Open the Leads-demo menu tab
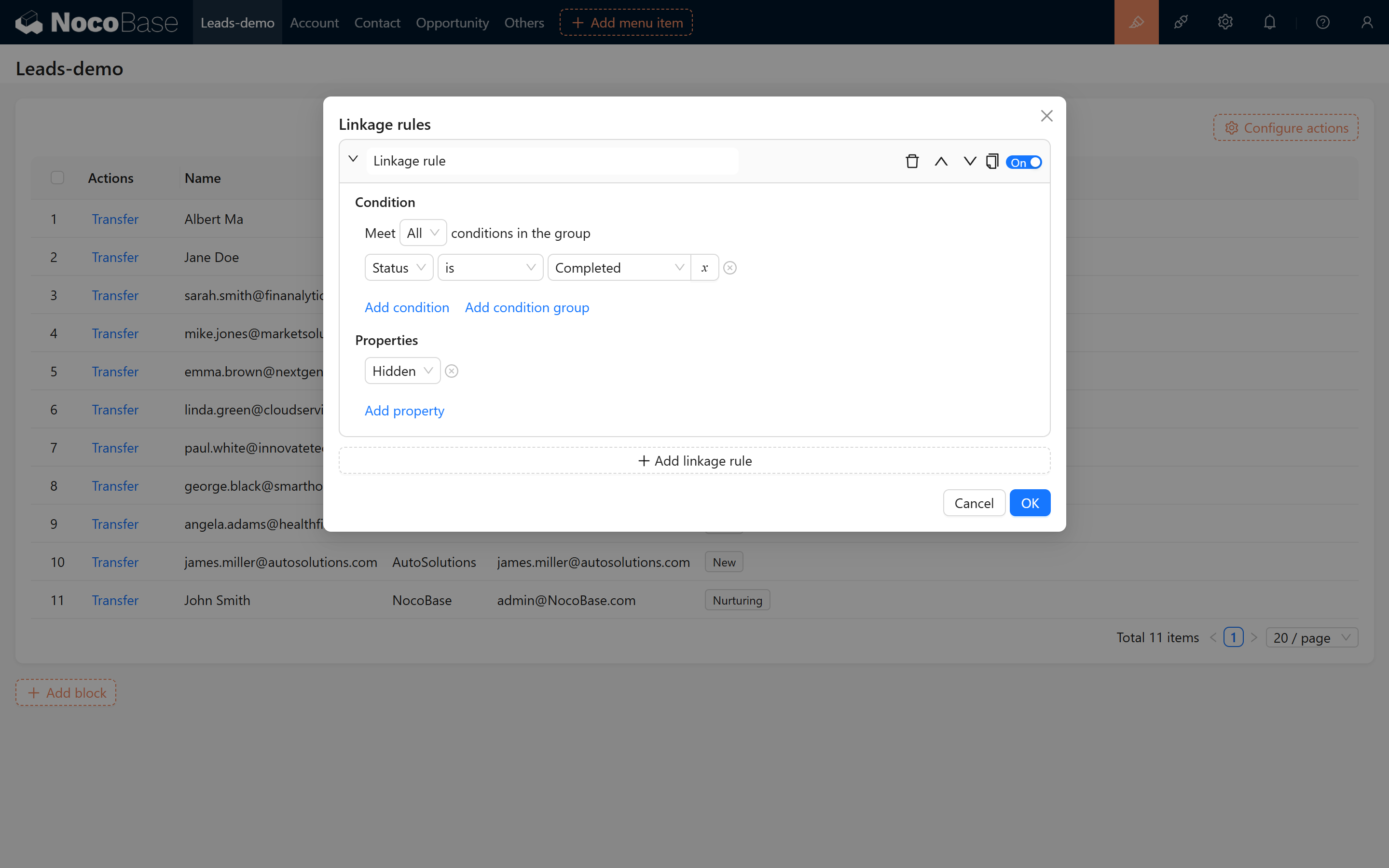The image size is (1389, 868). pyautogui.click(x=237, y=22)
